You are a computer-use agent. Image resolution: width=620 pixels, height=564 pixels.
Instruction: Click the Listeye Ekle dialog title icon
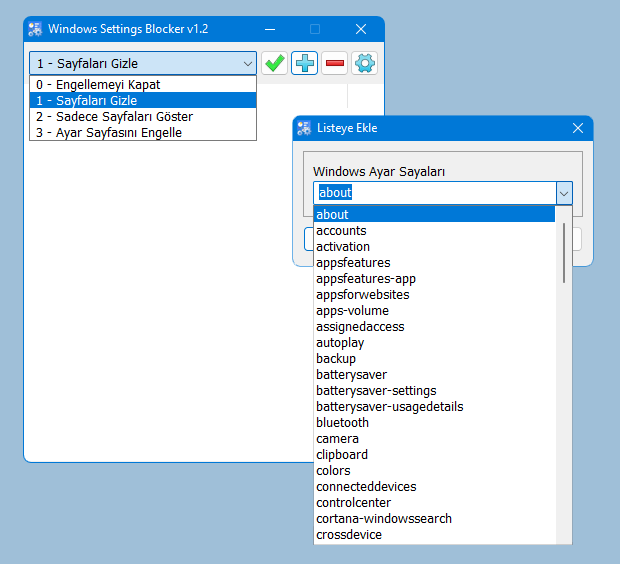tap(304, 128)
